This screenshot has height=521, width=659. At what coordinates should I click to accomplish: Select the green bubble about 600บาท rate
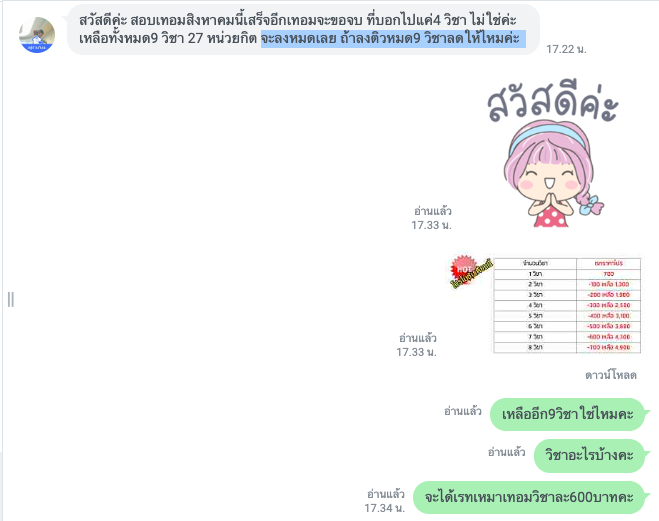tap(529, 497)
